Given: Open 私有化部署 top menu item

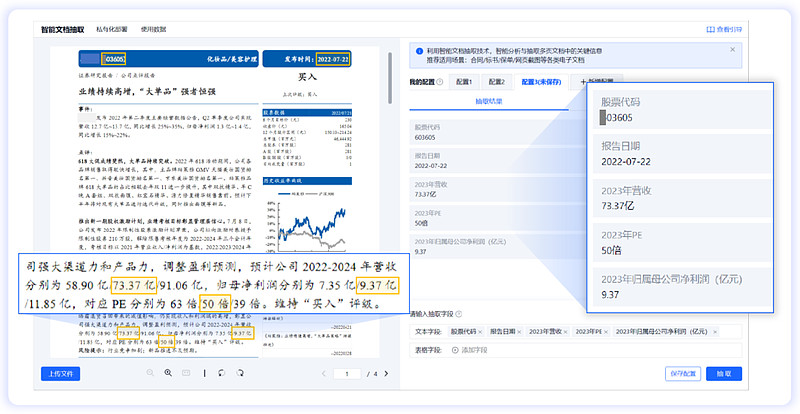Looking at the screenshot, I should point(112,30).
